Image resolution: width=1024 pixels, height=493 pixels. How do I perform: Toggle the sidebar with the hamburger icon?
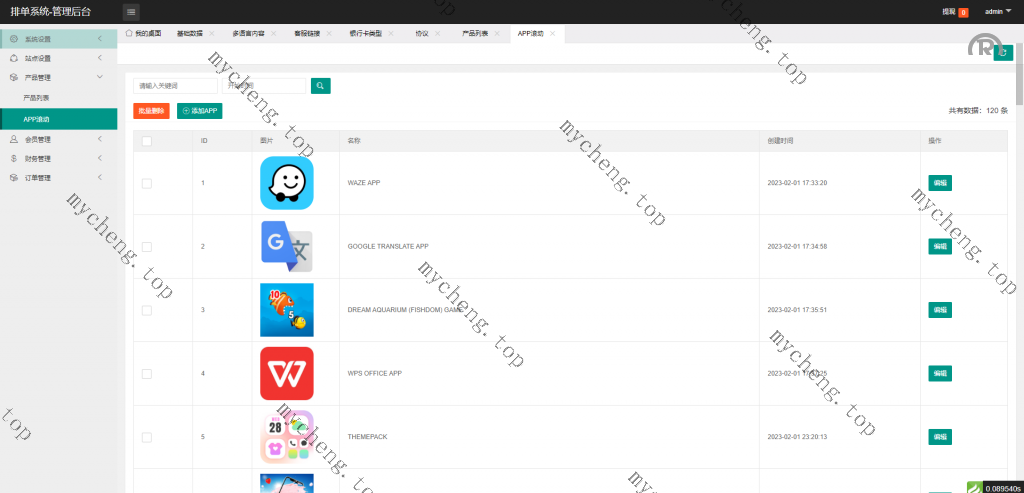tap(131, 12)
